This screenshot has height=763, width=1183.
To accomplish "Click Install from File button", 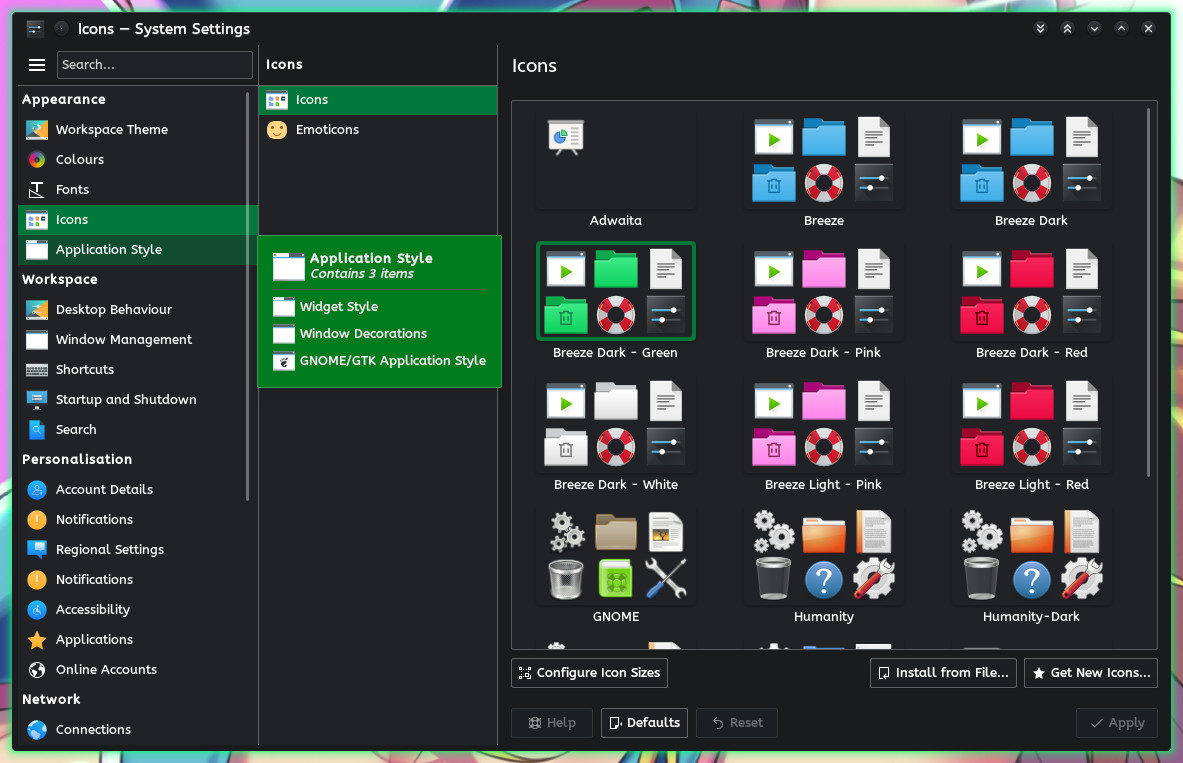I will (x=943, y=672).
